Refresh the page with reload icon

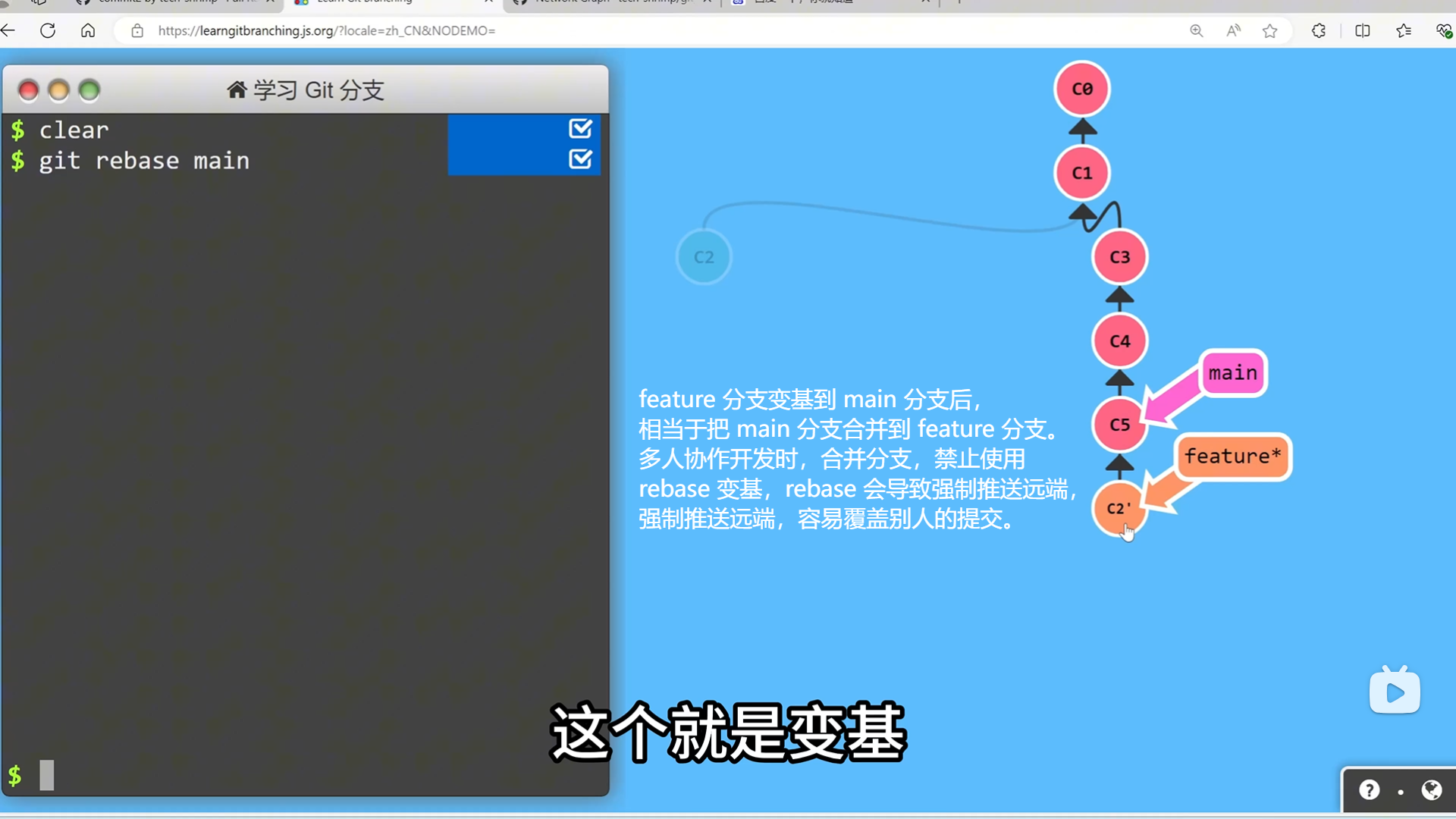point(48,30)
